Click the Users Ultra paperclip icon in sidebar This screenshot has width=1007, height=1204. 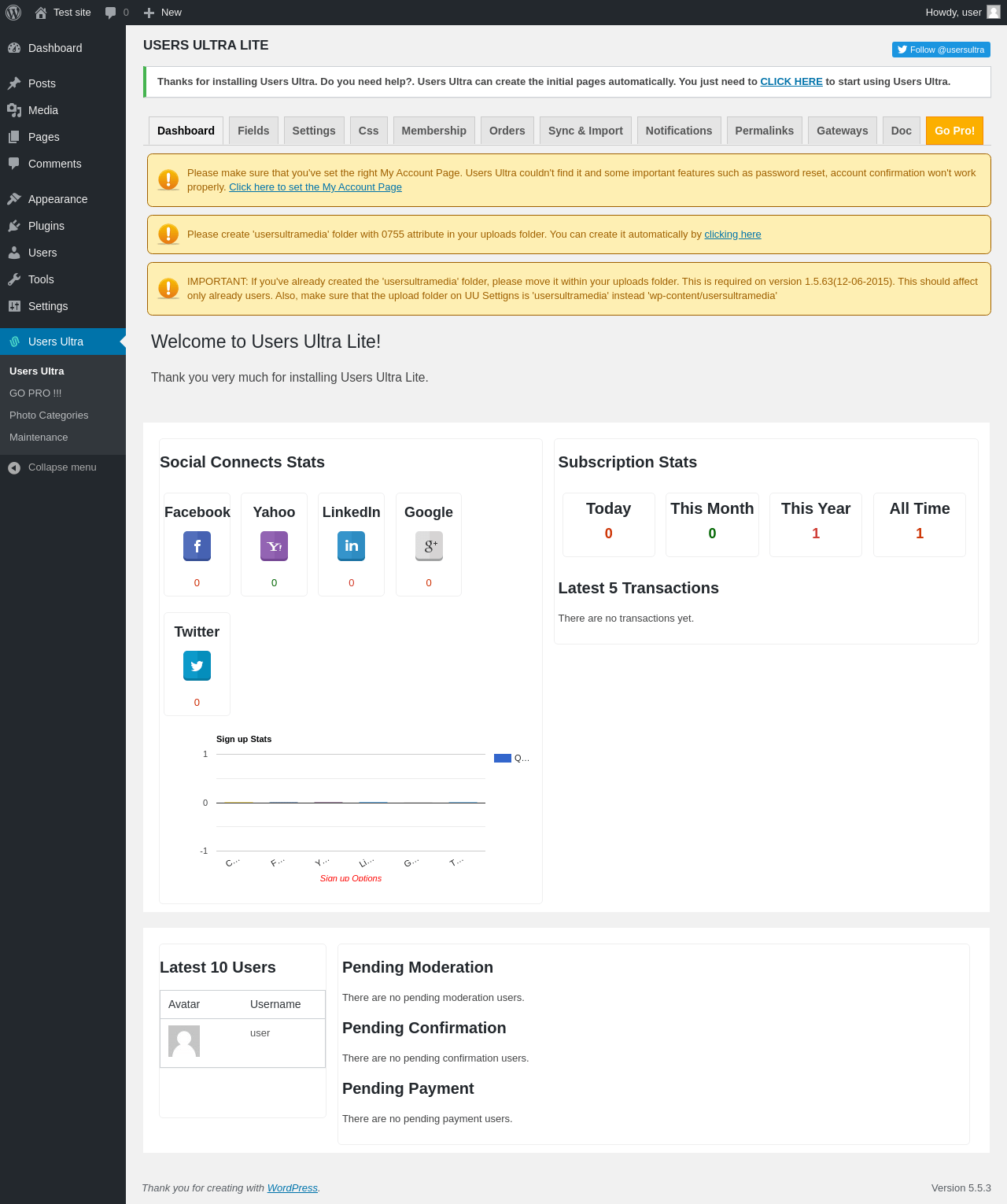point(14,342)
